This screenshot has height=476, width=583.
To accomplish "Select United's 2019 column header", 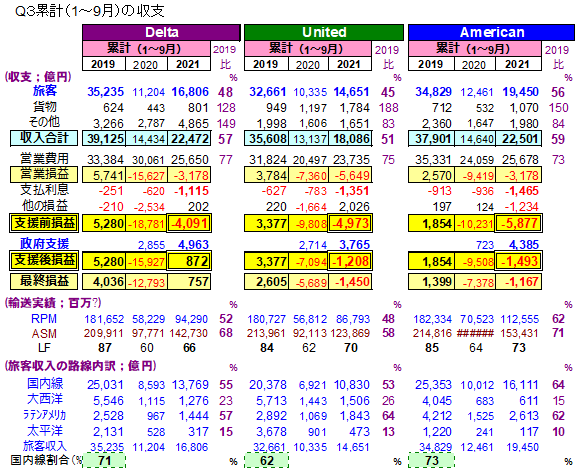I will point(266,64).
